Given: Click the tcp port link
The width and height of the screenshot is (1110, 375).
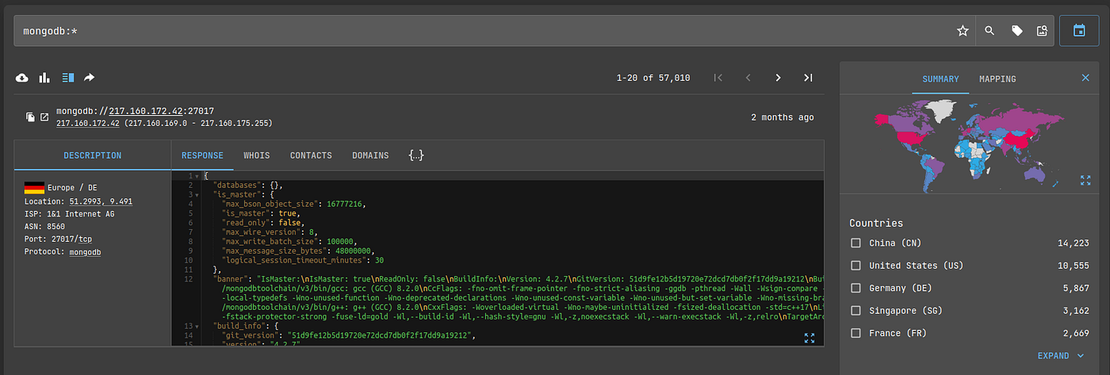Looking at the screenshot, I should click(x=84, y=239).
